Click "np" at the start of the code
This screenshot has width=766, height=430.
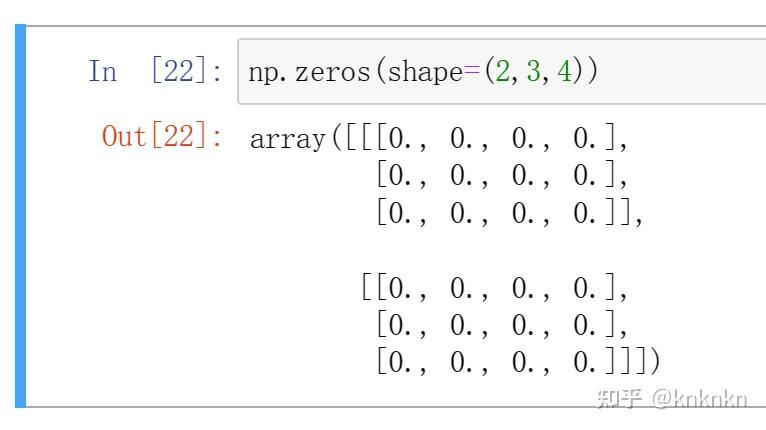[x=264, y=74]
